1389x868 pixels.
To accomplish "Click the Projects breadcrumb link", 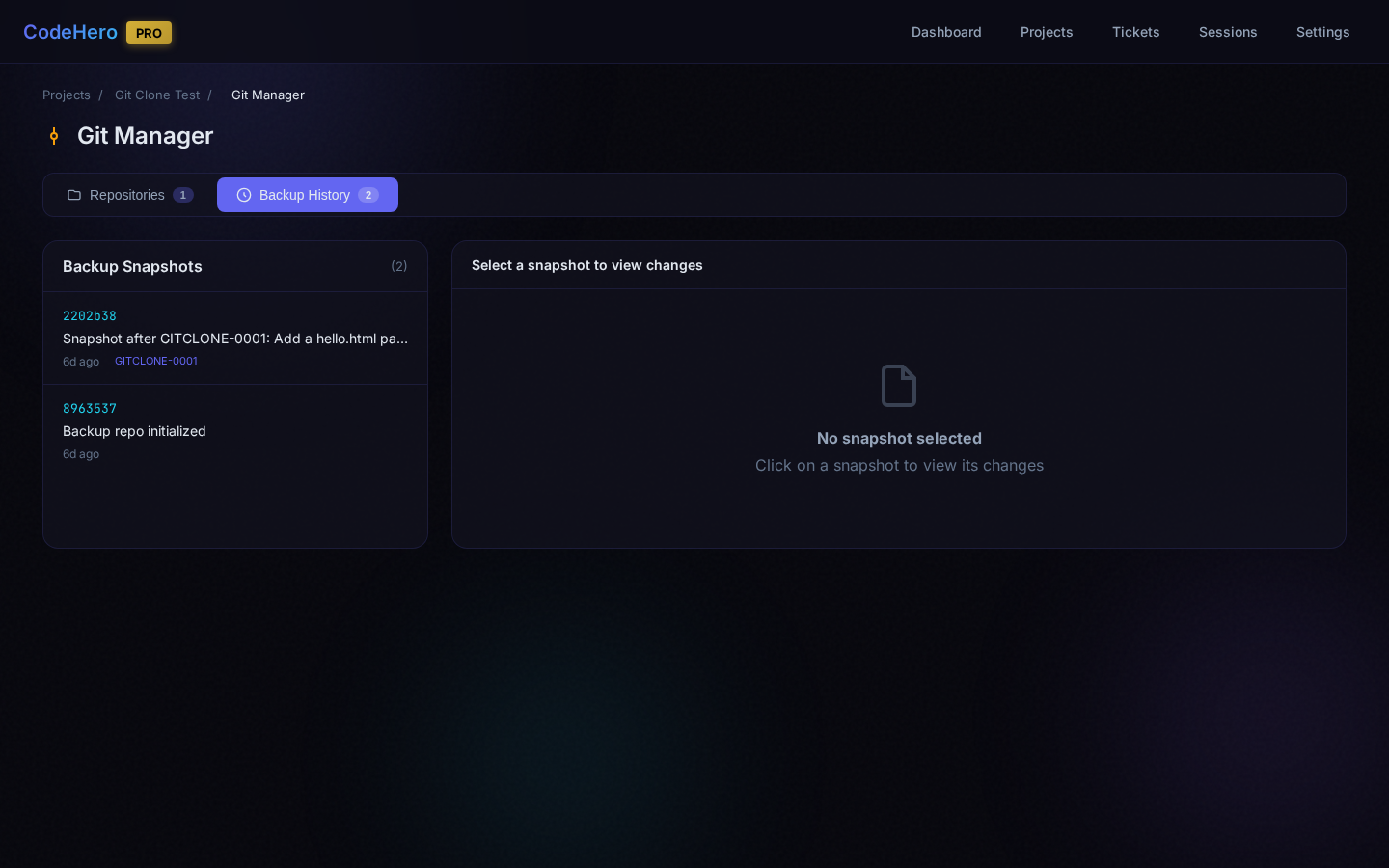I will point(67,95).
